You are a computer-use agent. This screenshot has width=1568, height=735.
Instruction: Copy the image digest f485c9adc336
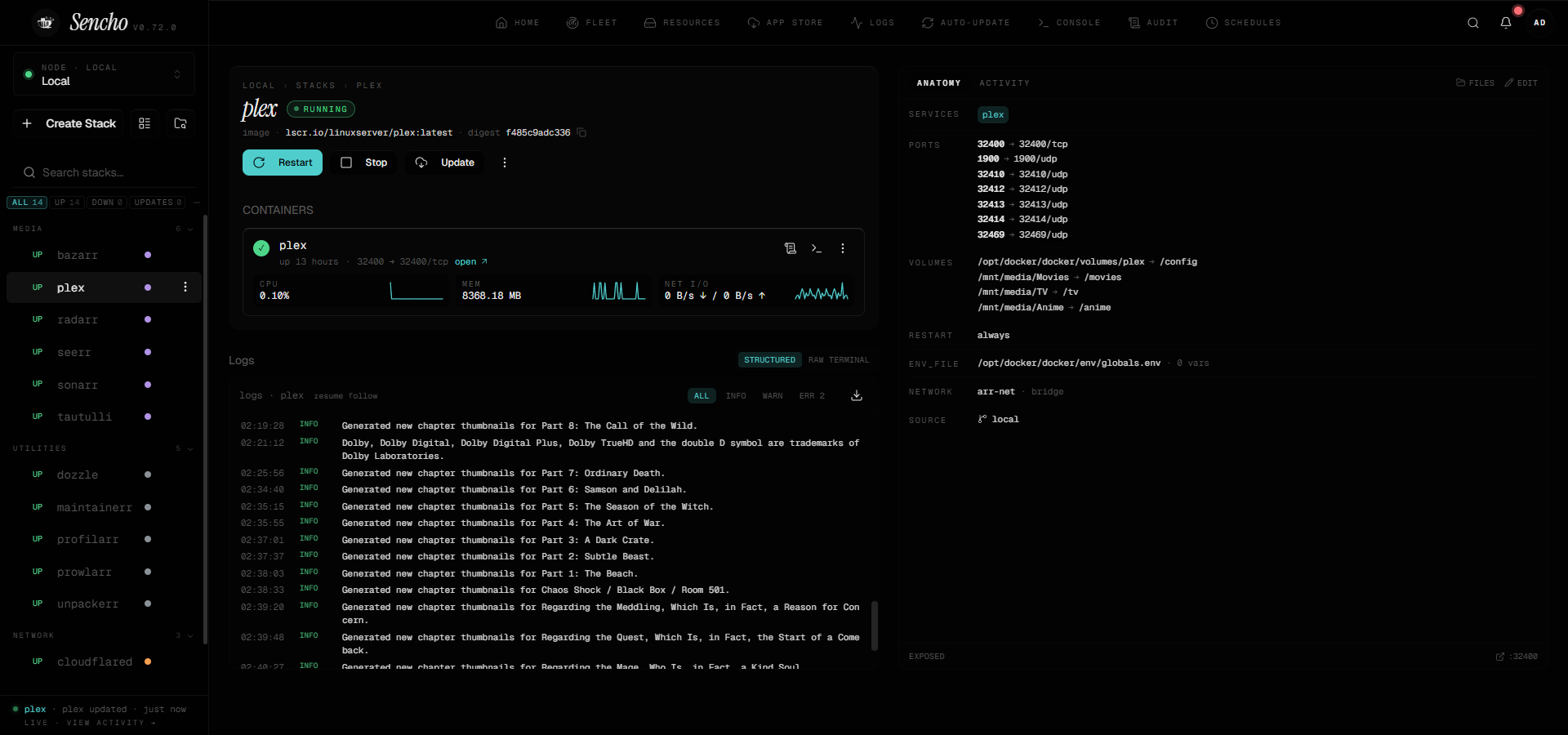[x=581, y=132]
